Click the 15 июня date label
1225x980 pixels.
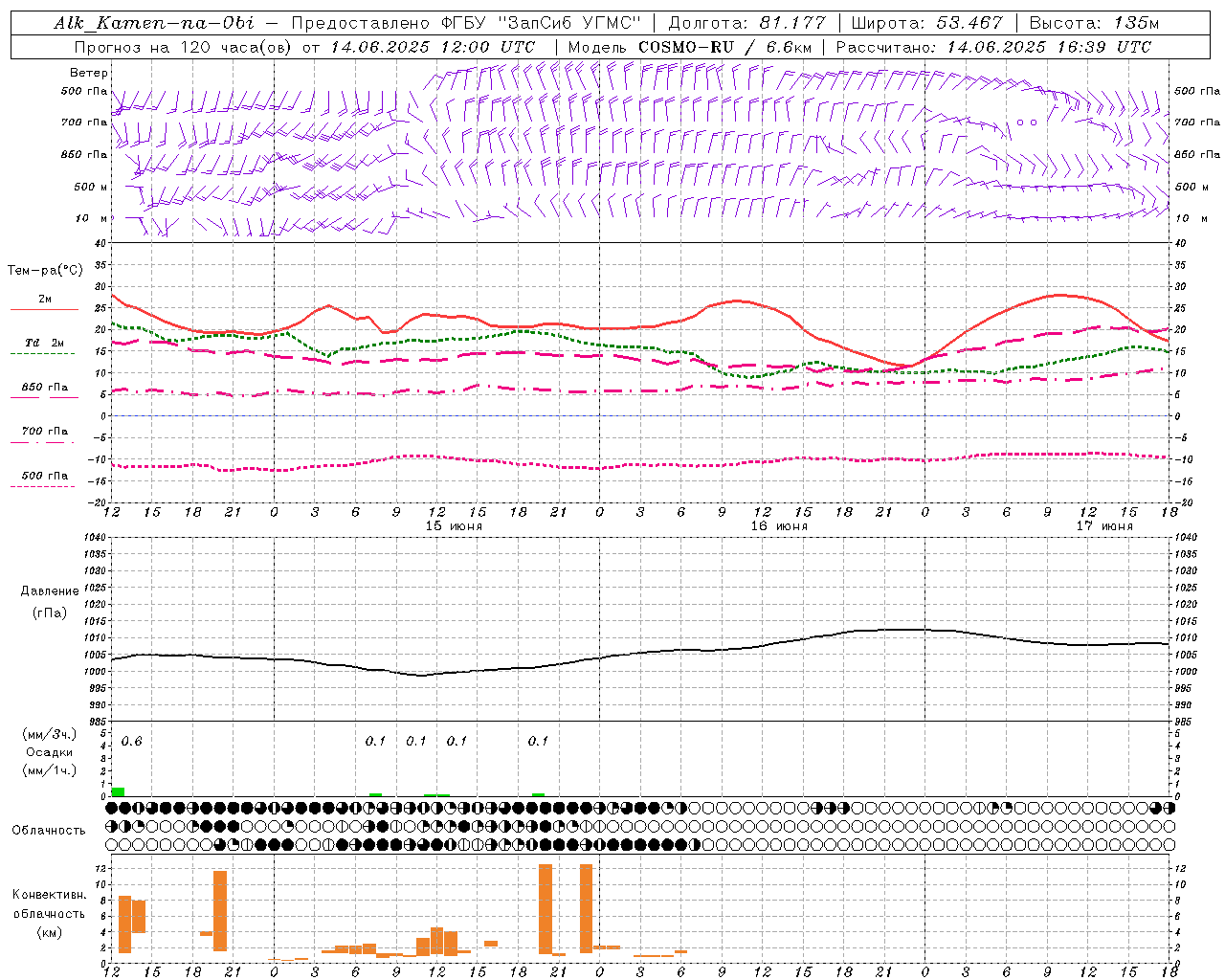coord(455,526)
